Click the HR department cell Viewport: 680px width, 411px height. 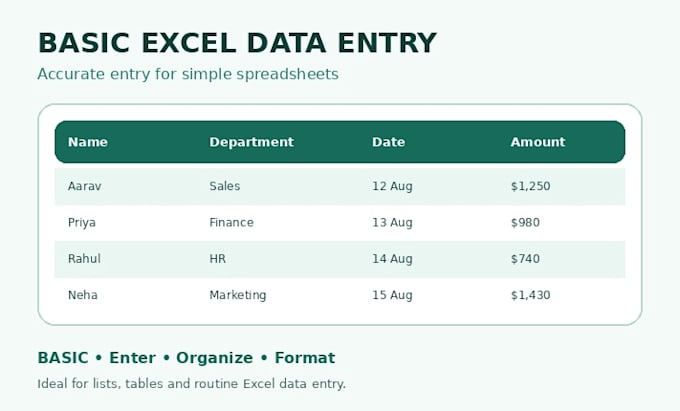point(217,259)
